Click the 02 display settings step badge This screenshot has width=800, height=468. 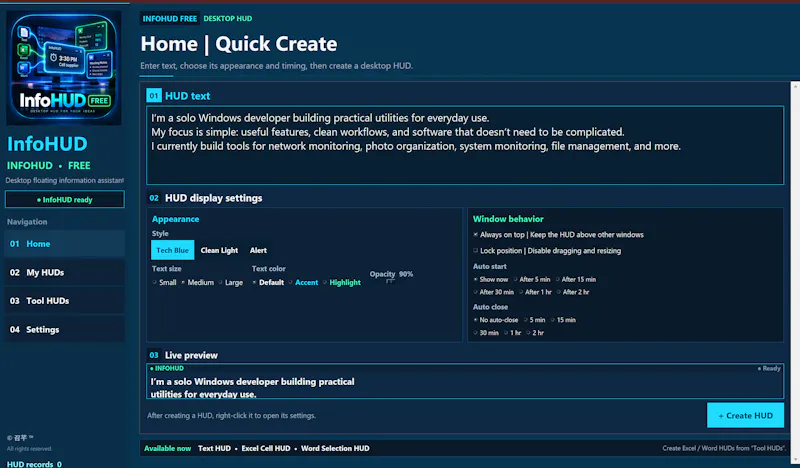(x=154, y=198)
